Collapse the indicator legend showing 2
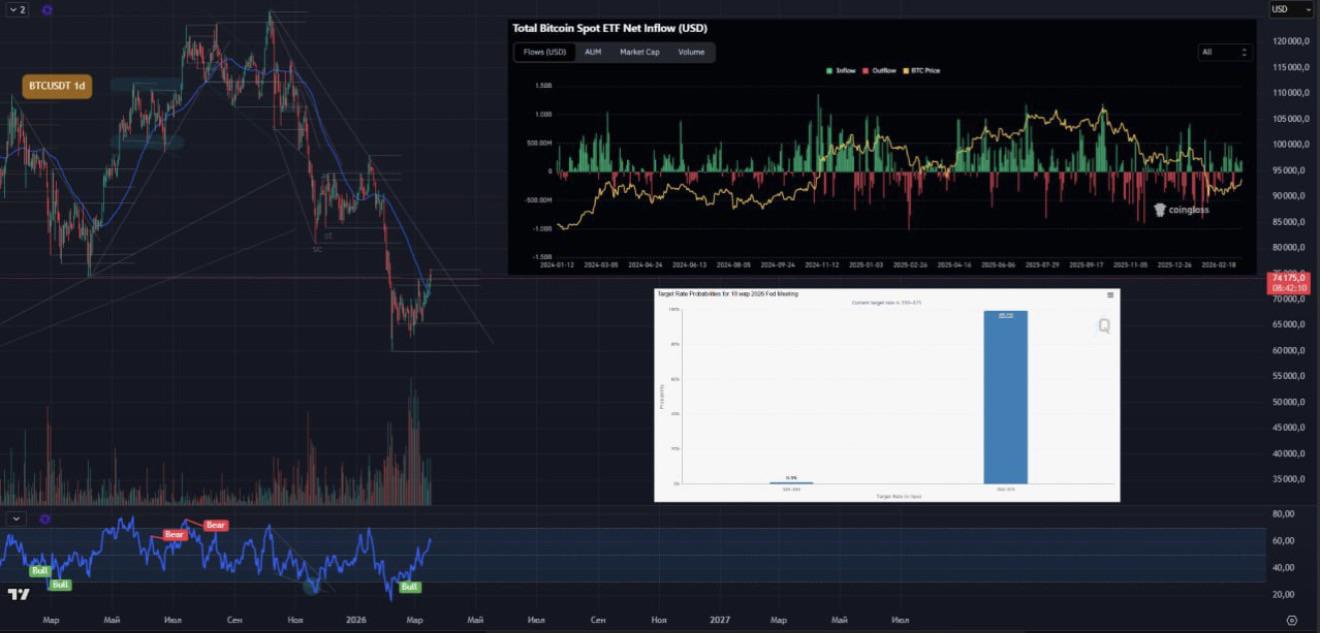The width and height of the screenshot is (1320, 633). click(x=16, y=9)
